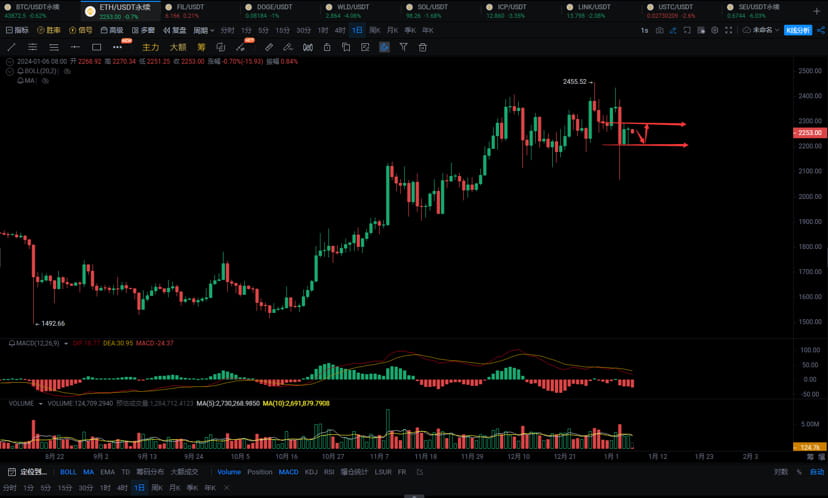Screen dimensions: 828x498
Task: Open the 未命名 layout dropdown
Action: (x=761, y=31)
